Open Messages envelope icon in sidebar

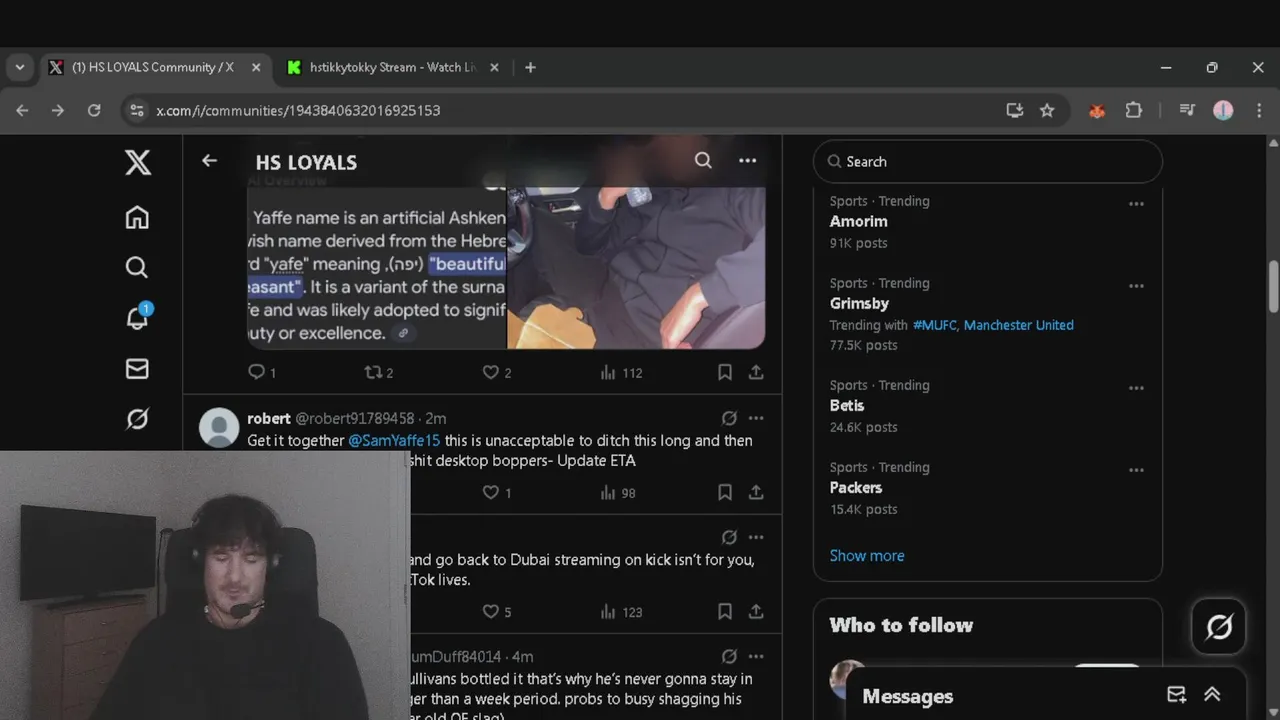point(137,369)
